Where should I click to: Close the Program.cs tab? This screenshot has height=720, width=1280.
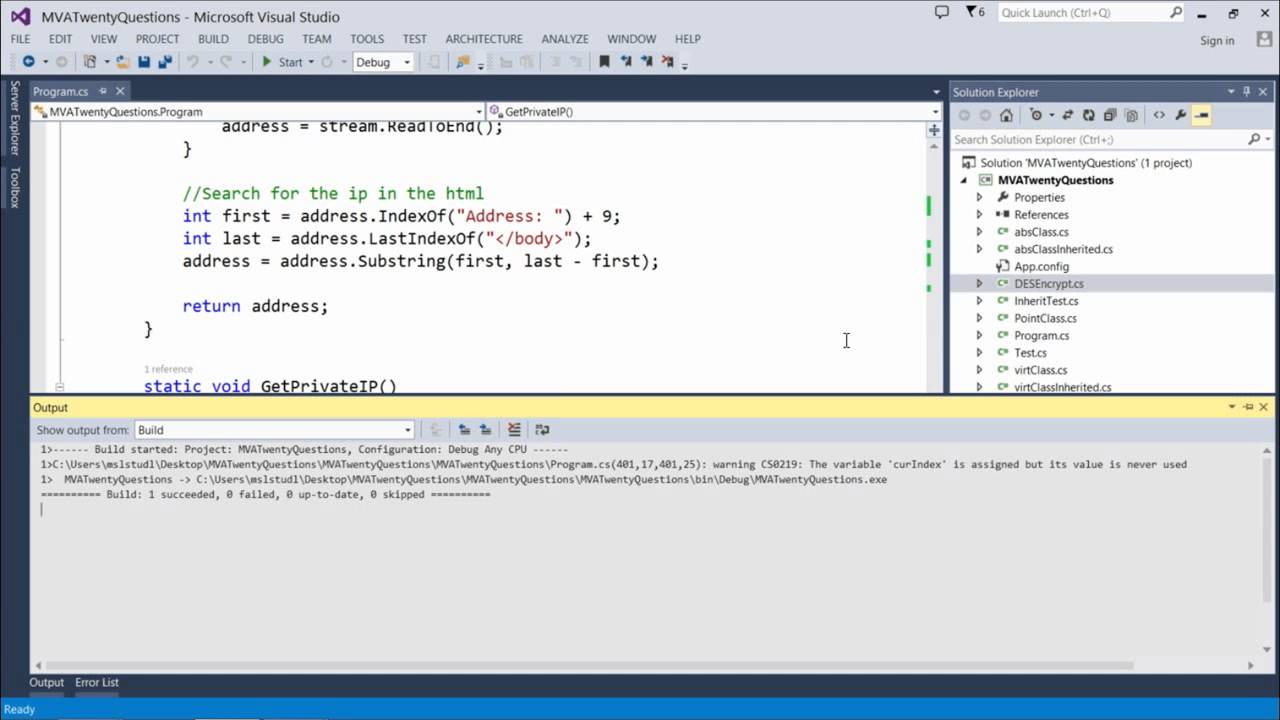click(x=120, y=91)
